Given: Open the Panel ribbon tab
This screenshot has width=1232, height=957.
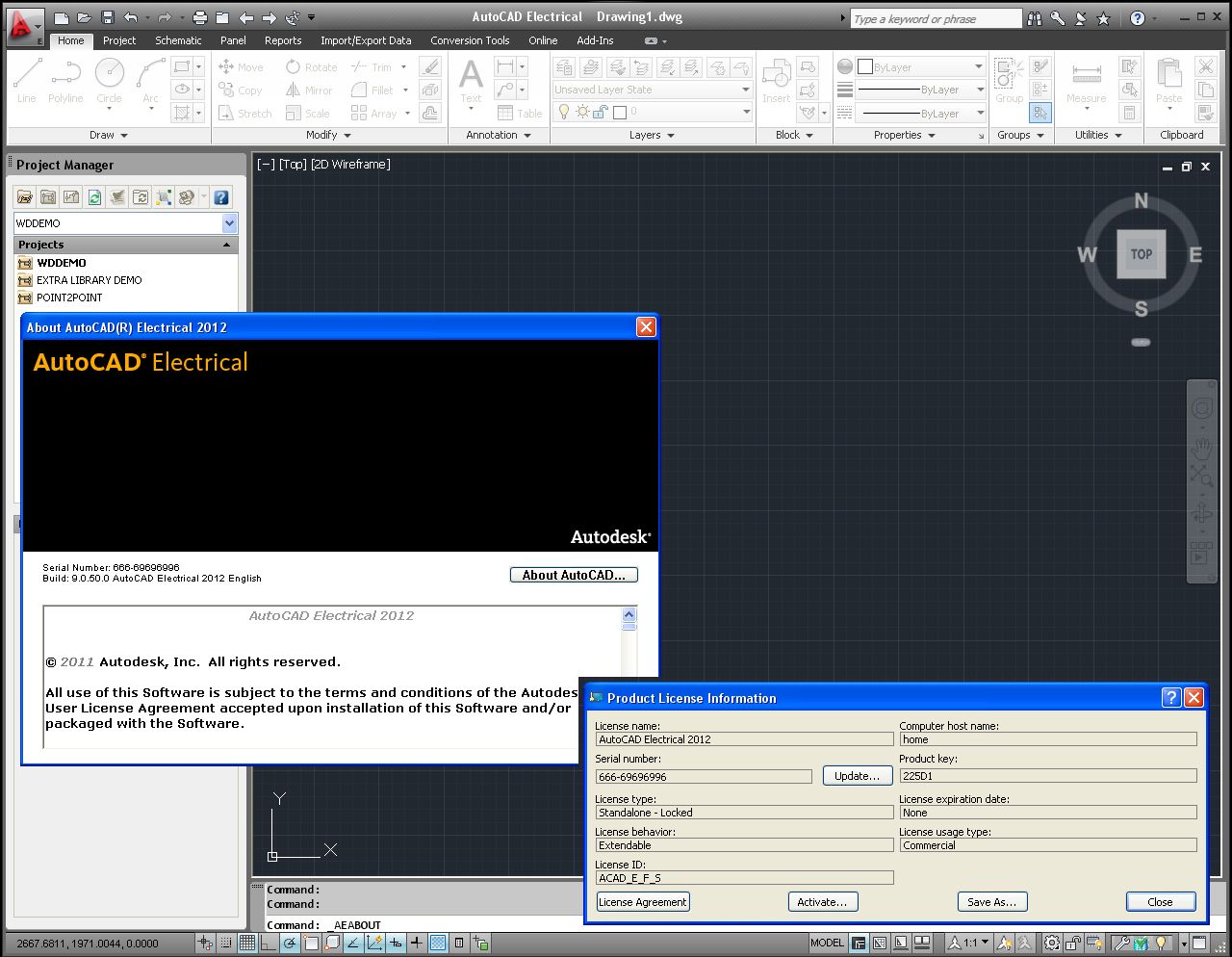Looking at the screenshot, I should 233,40.
